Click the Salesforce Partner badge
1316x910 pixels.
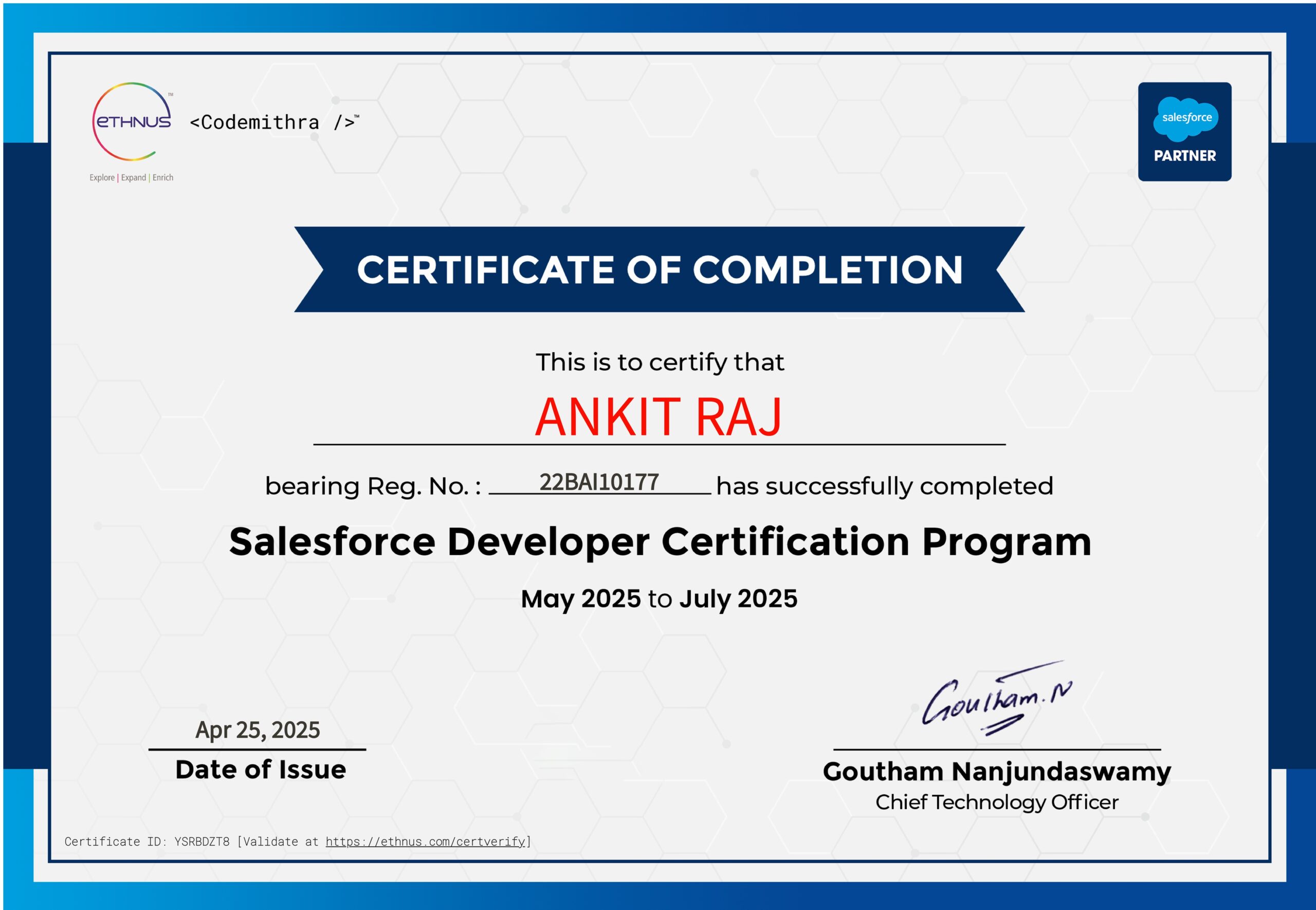tap(1184, 132)
